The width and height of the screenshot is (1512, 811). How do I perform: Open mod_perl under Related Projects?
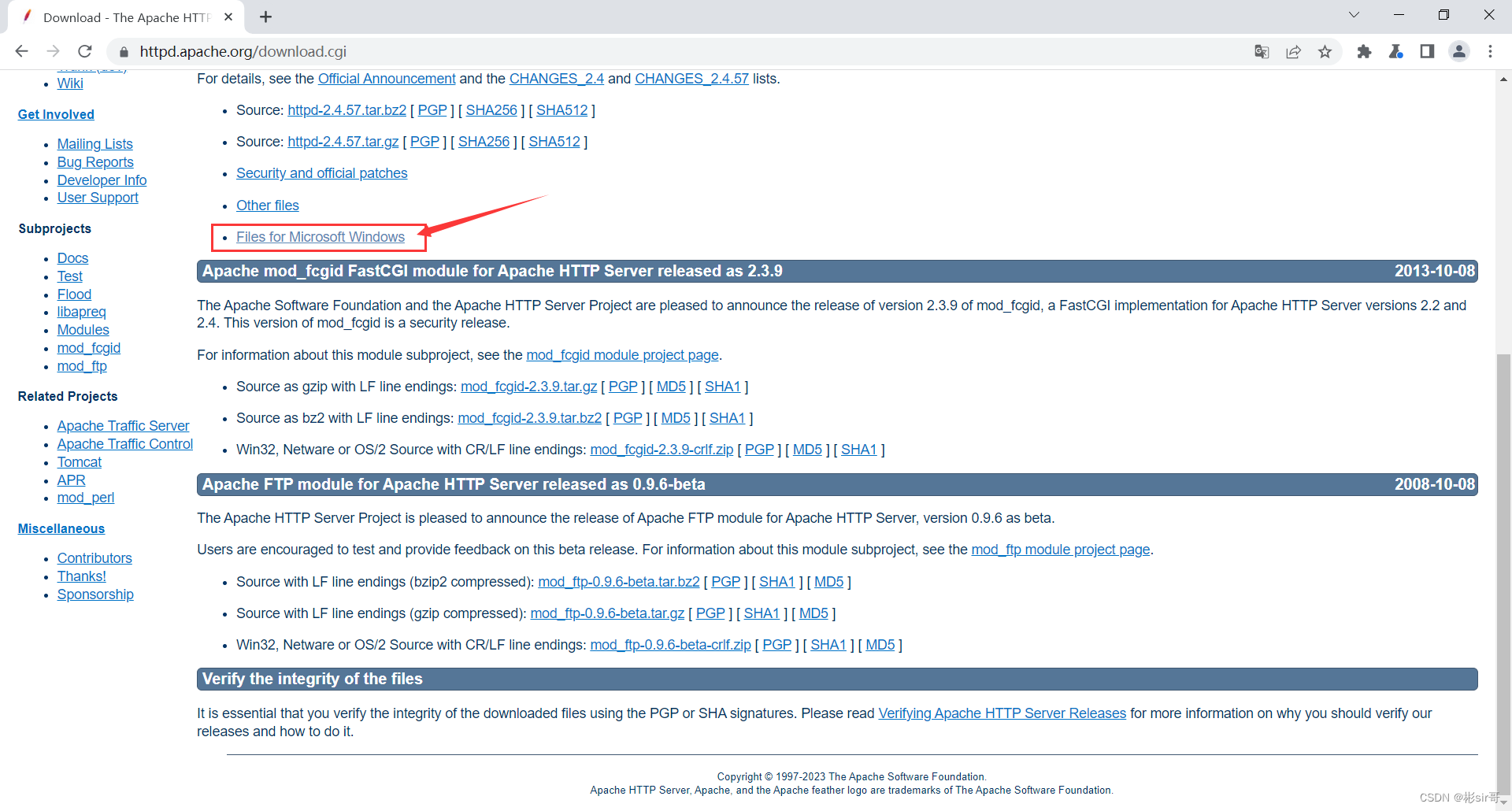tap(86, 498)
